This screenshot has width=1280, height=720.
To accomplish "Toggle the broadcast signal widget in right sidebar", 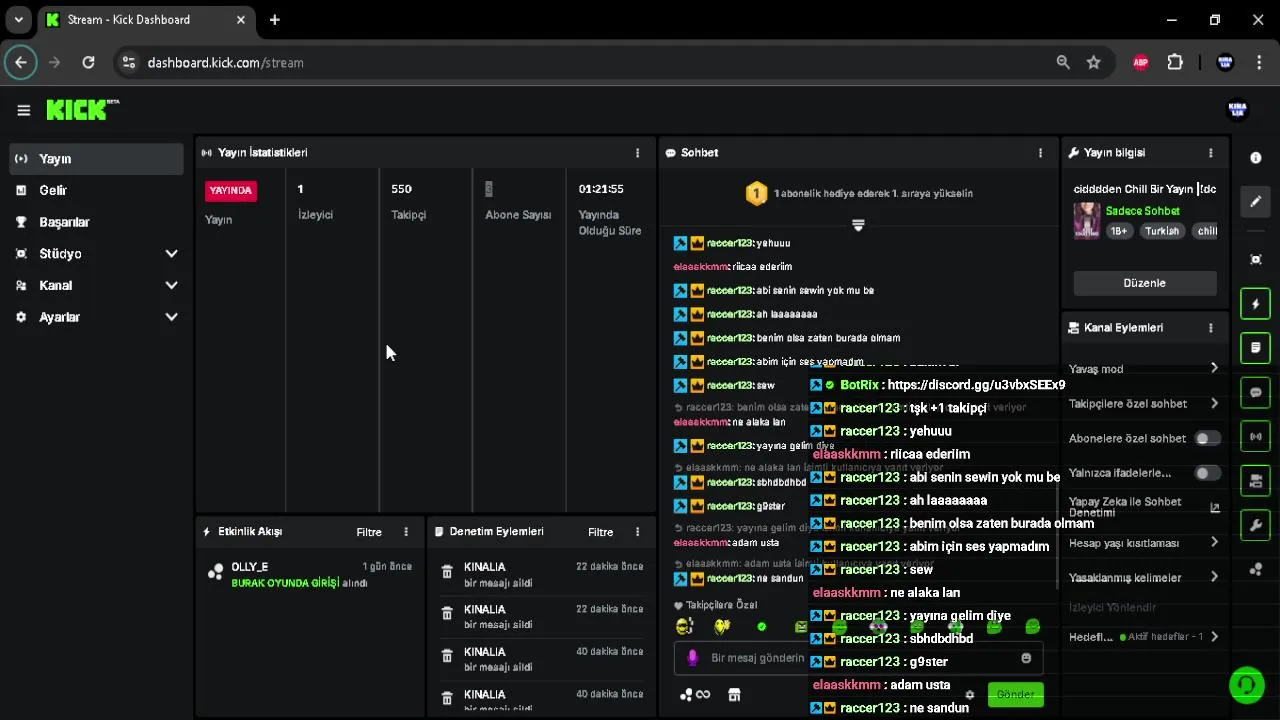I will pos(1256,436).
